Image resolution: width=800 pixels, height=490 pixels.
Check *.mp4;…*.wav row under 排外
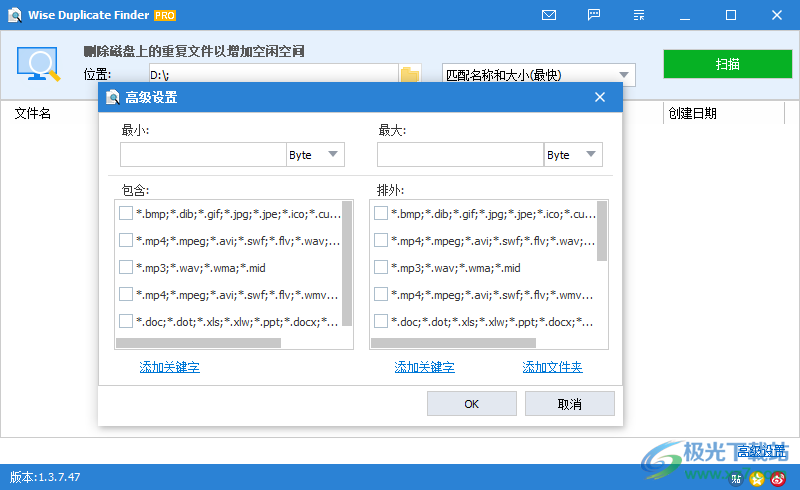(x=381, y=240)
